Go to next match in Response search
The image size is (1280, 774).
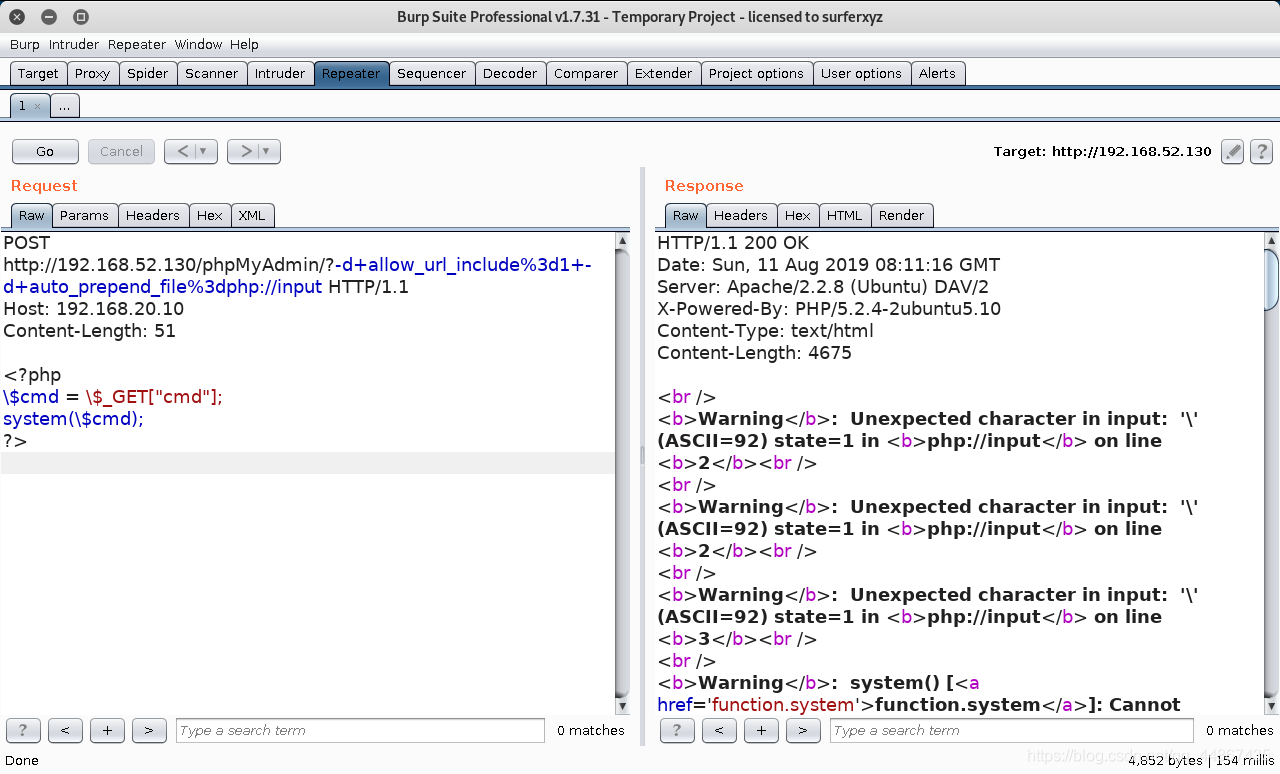[x=803, y=731]
